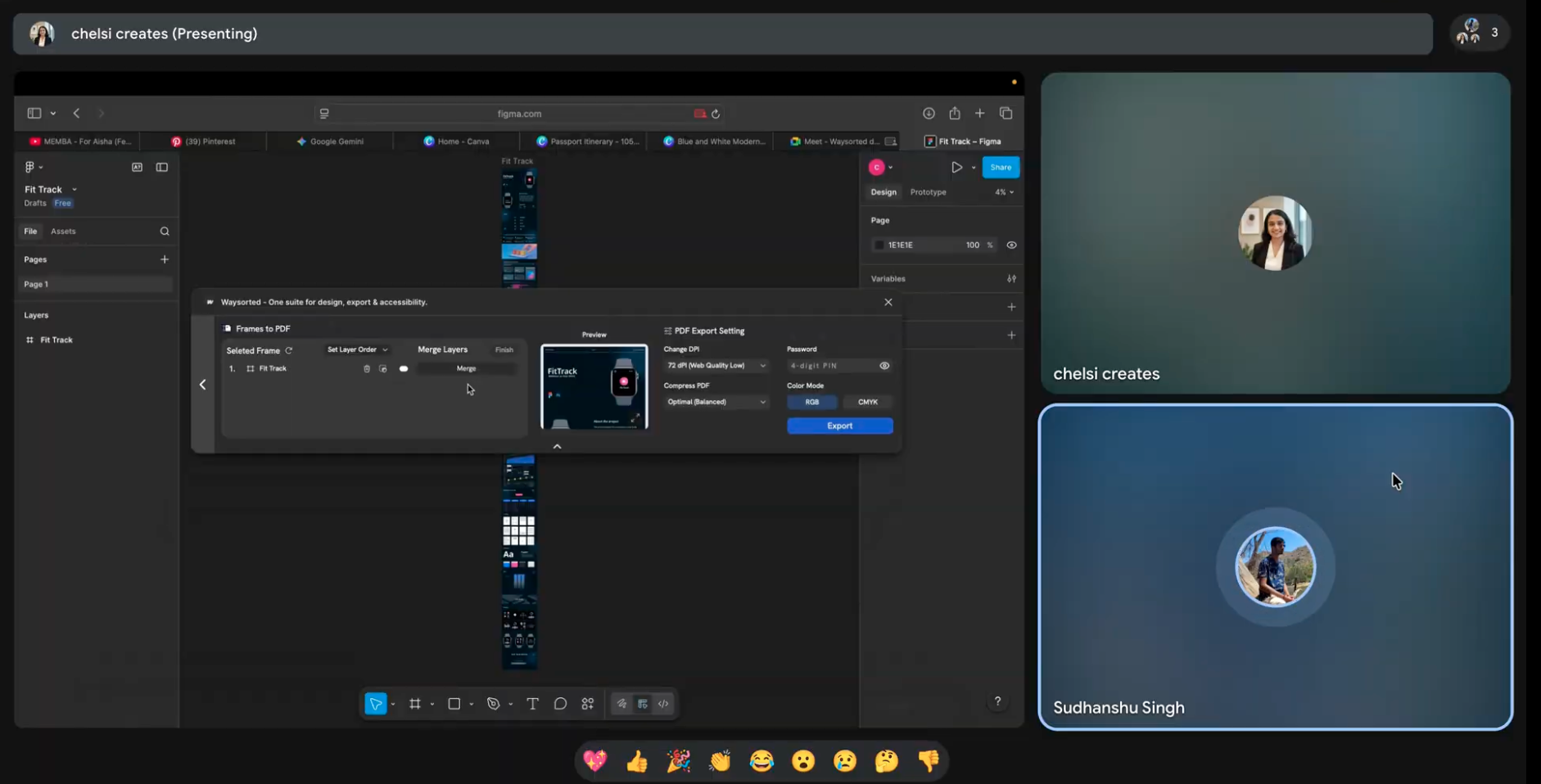
Task: Show the password with eye icon
Action: pos(884,366)
